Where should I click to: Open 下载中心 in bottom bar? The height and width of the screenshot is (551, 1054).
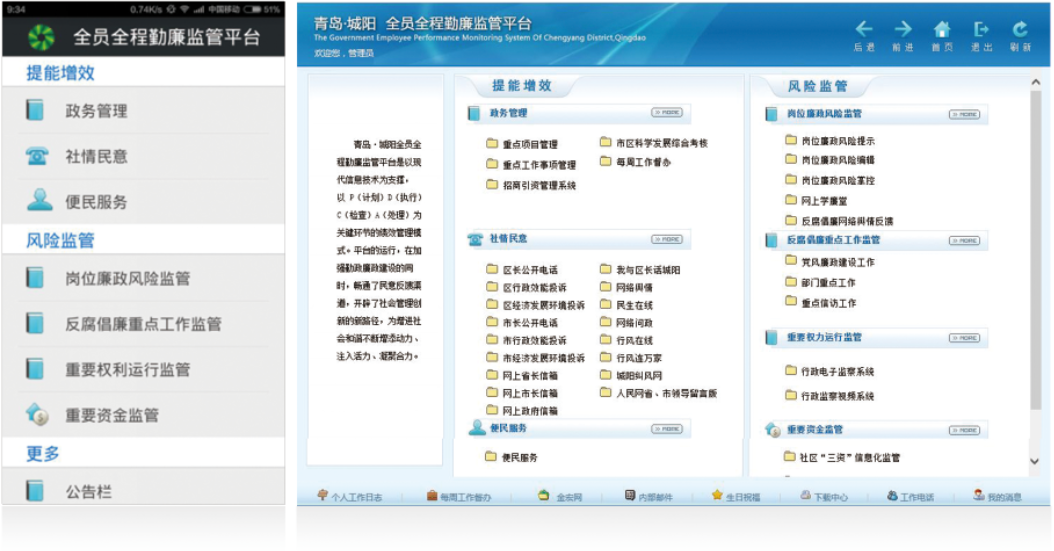tap(824, 497)
